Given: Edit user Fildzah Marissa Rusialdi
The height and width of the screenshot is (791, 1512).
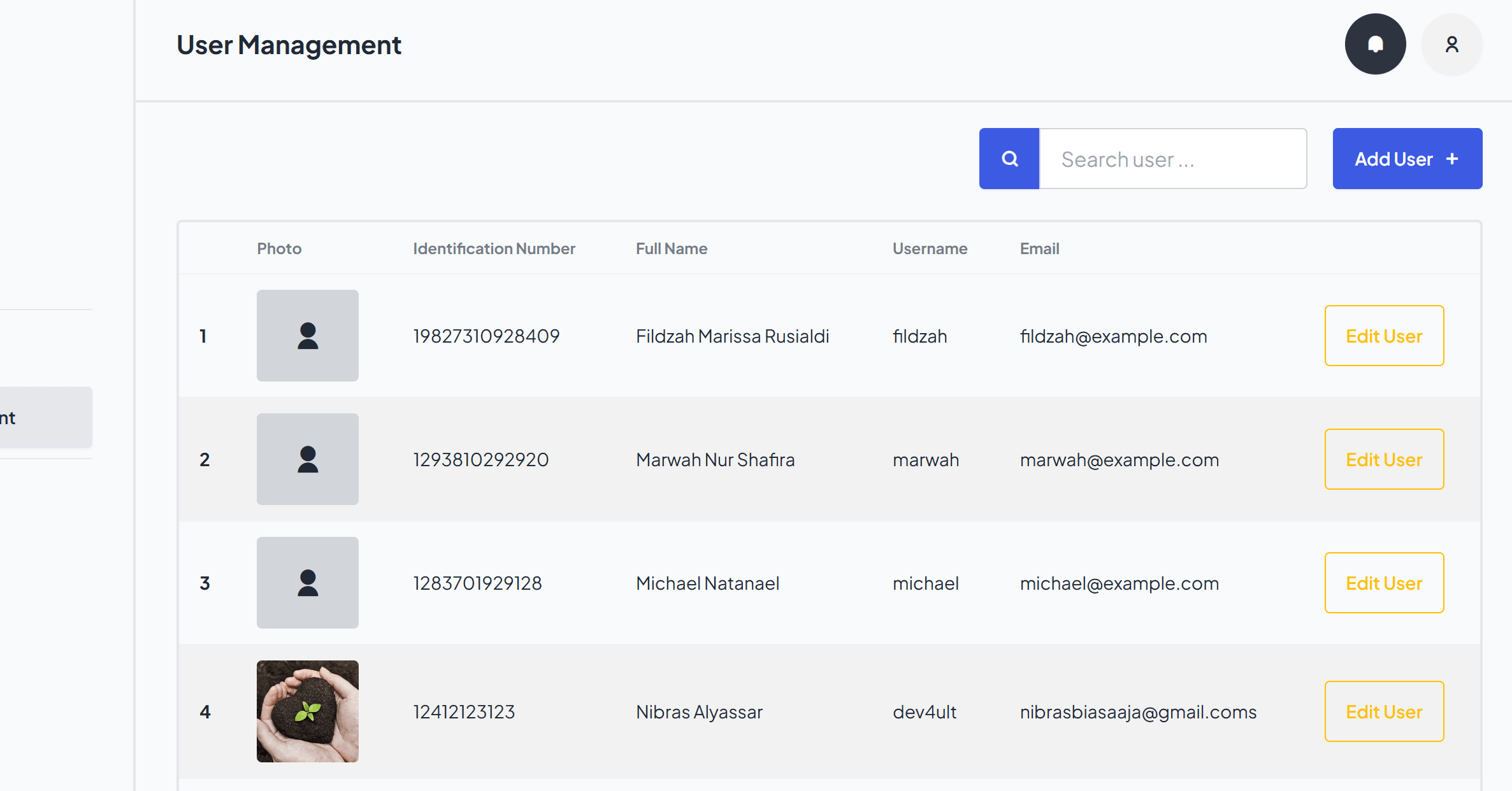Looking at the screenshot, I should click(1384, 336).
